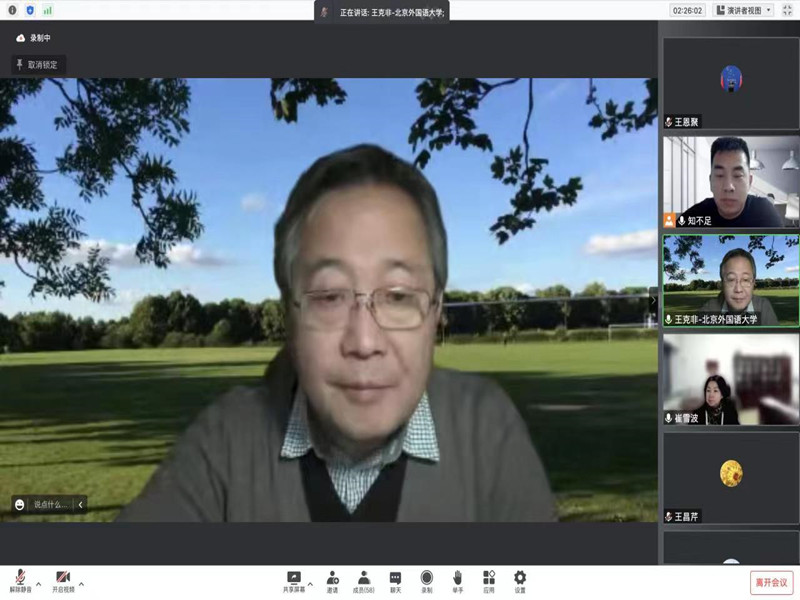This screenshot has height=600, width=800.
Task: Click the 录制中 recording status indicator
Action: [x=34, y=38]
